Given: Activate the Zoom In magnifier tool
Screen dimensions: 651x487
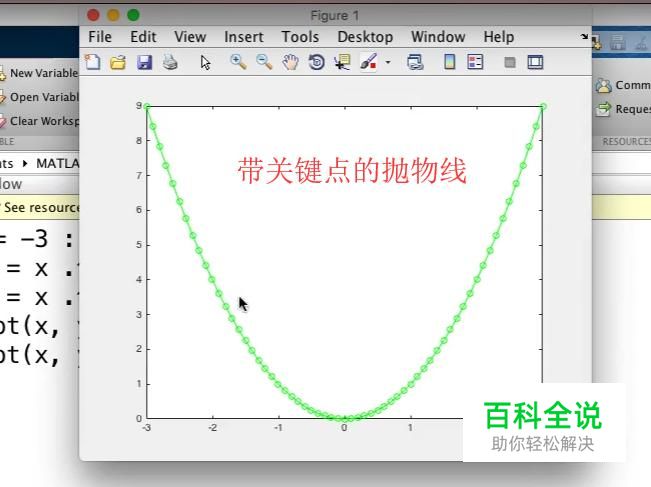Looking at the screenshot, I should tap(238, 62).
